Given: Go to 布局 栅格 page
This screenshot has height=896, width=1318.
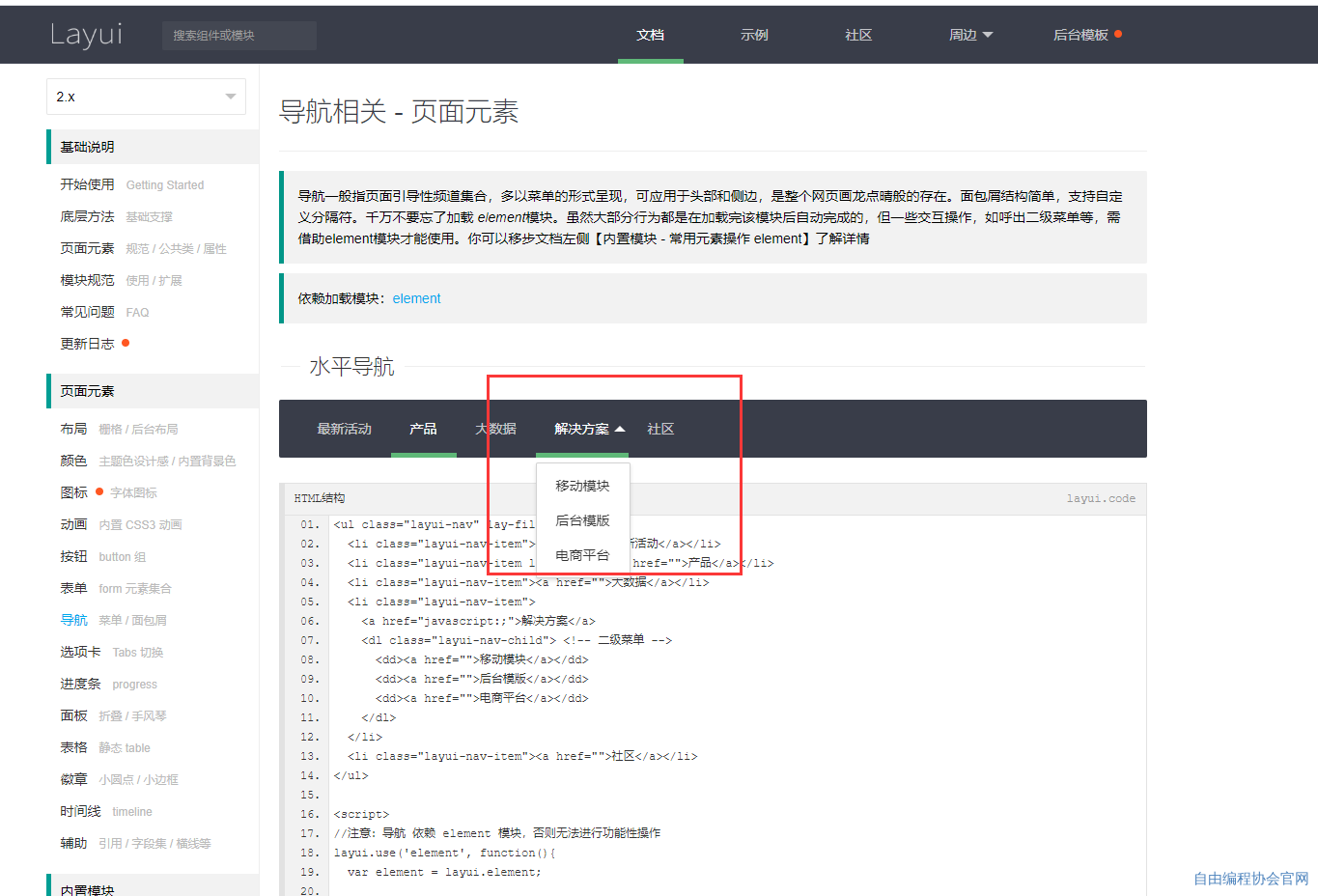Looking at the screenshot, I should pyautogui.click(x=120, y=429).
